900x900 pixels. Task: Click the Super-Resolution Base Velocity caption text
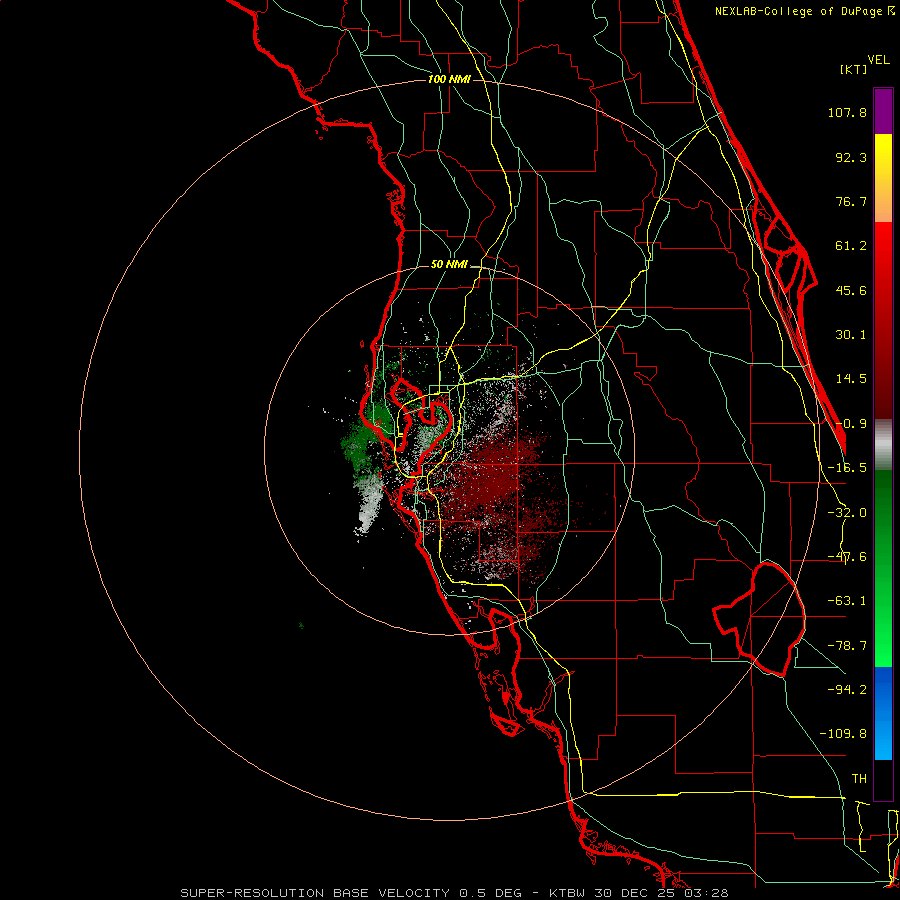pos(454,893)
